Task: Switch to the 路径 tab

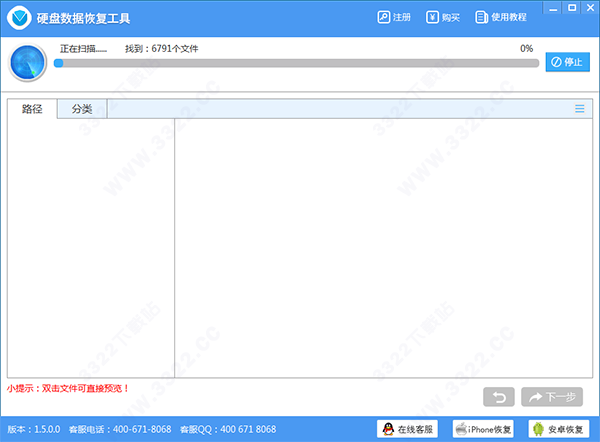Action: [x=32, y=109]
